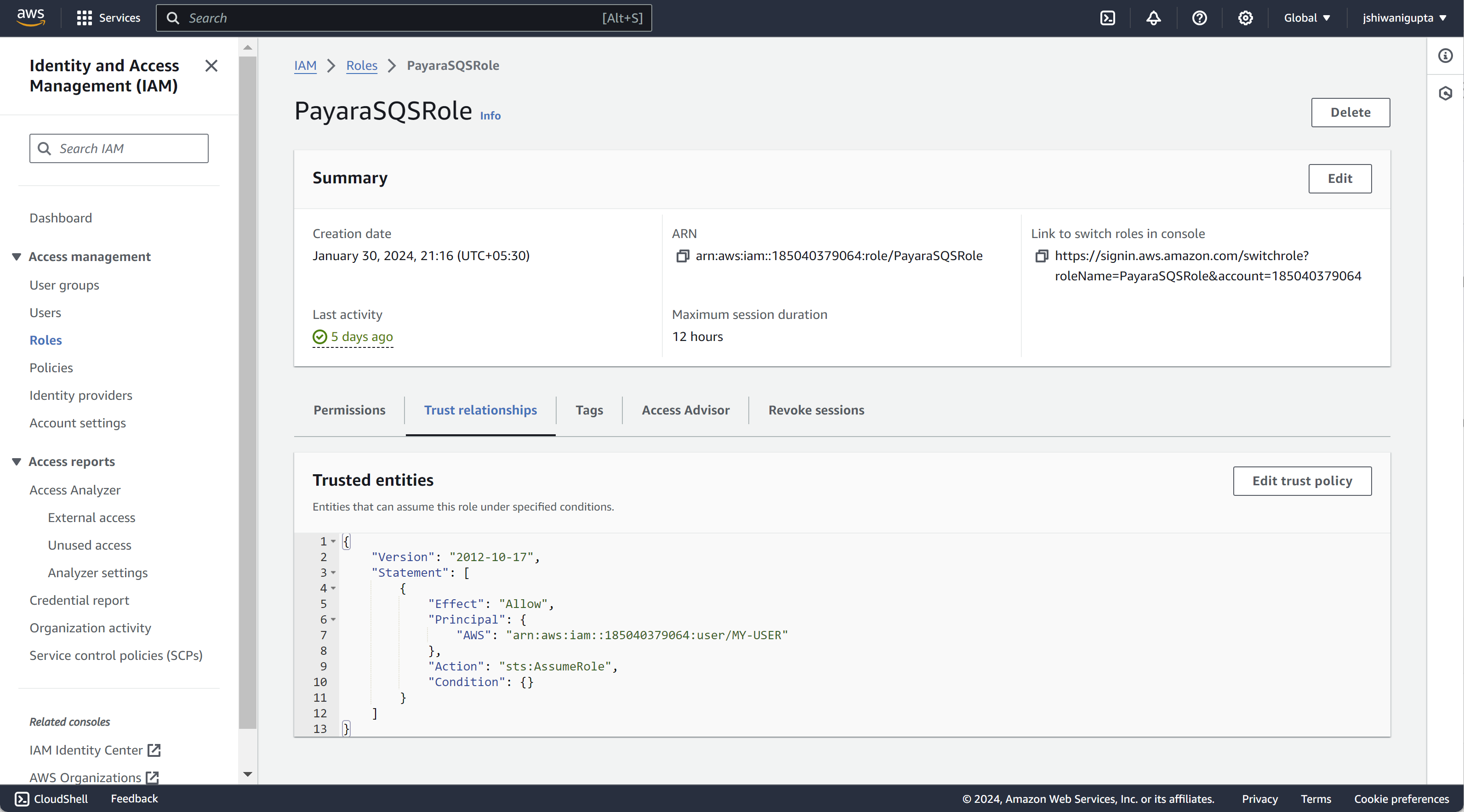Click the settings gear icon
Screen dimensions: 1464x812
click(x=1245, y=18)
